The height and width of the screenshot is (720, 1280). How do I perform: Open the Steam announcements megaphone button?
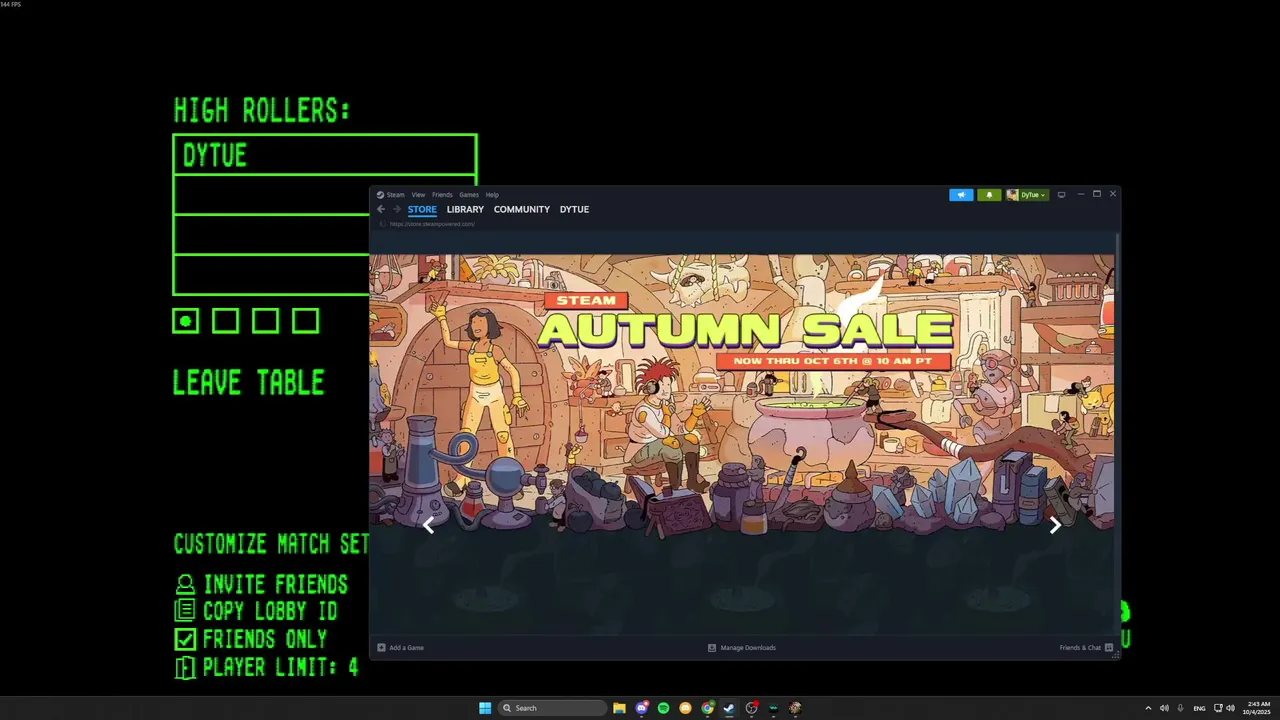961,195
